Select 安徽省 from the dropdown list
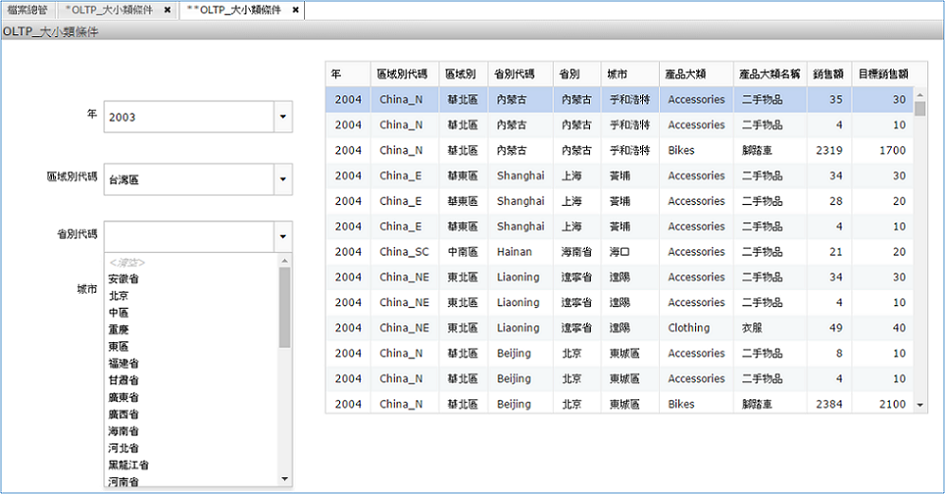Image resolution: width=945 pixels, height=494 pixels. [123, 279]
